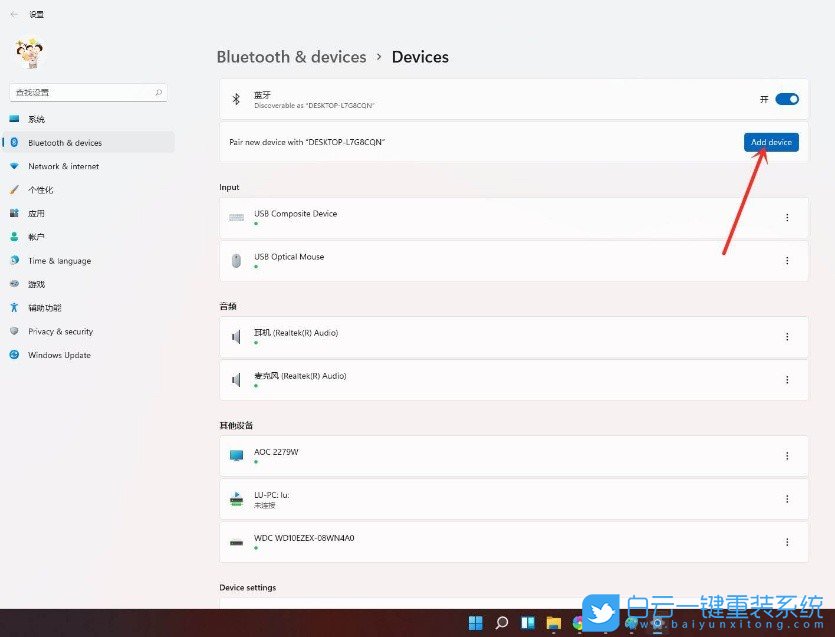Screen dimensions: 835x637
Task: Open taskbar Search
Action: [502, 623]
